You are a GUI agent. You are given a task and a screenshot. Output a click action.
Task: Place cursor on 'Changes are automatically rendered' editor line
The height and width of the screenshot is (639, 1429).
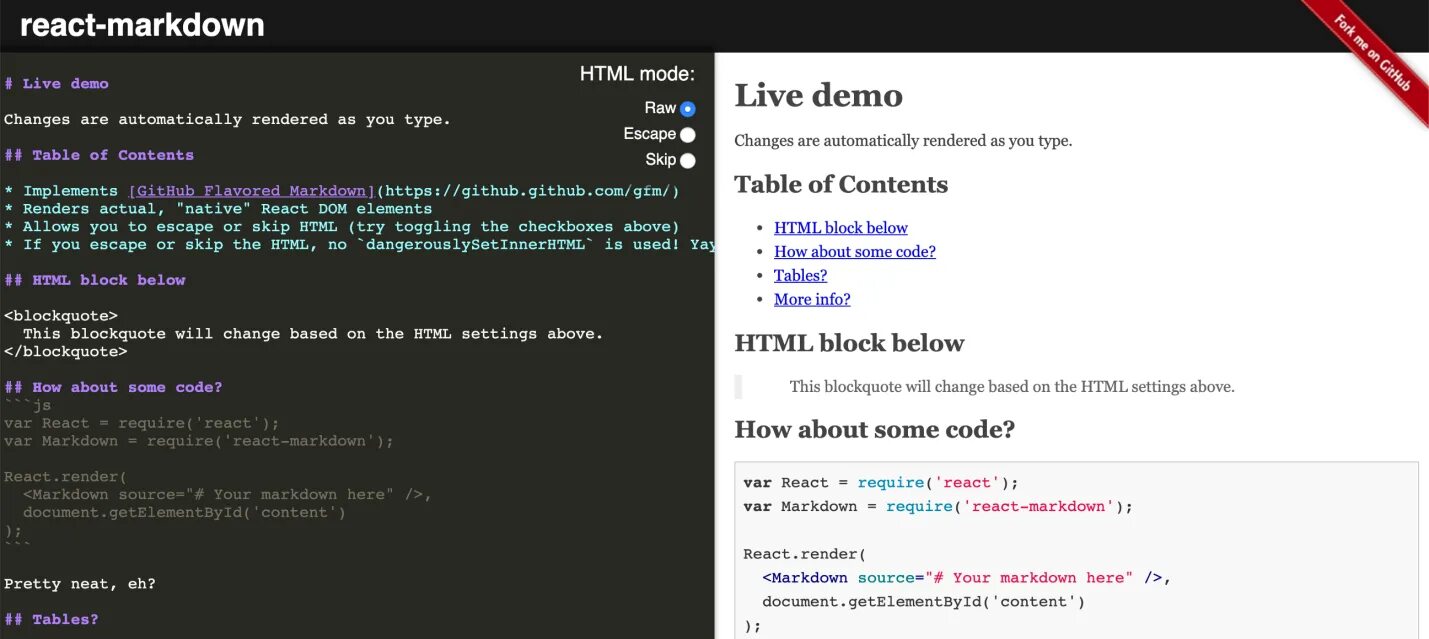(x=227, y=120)
